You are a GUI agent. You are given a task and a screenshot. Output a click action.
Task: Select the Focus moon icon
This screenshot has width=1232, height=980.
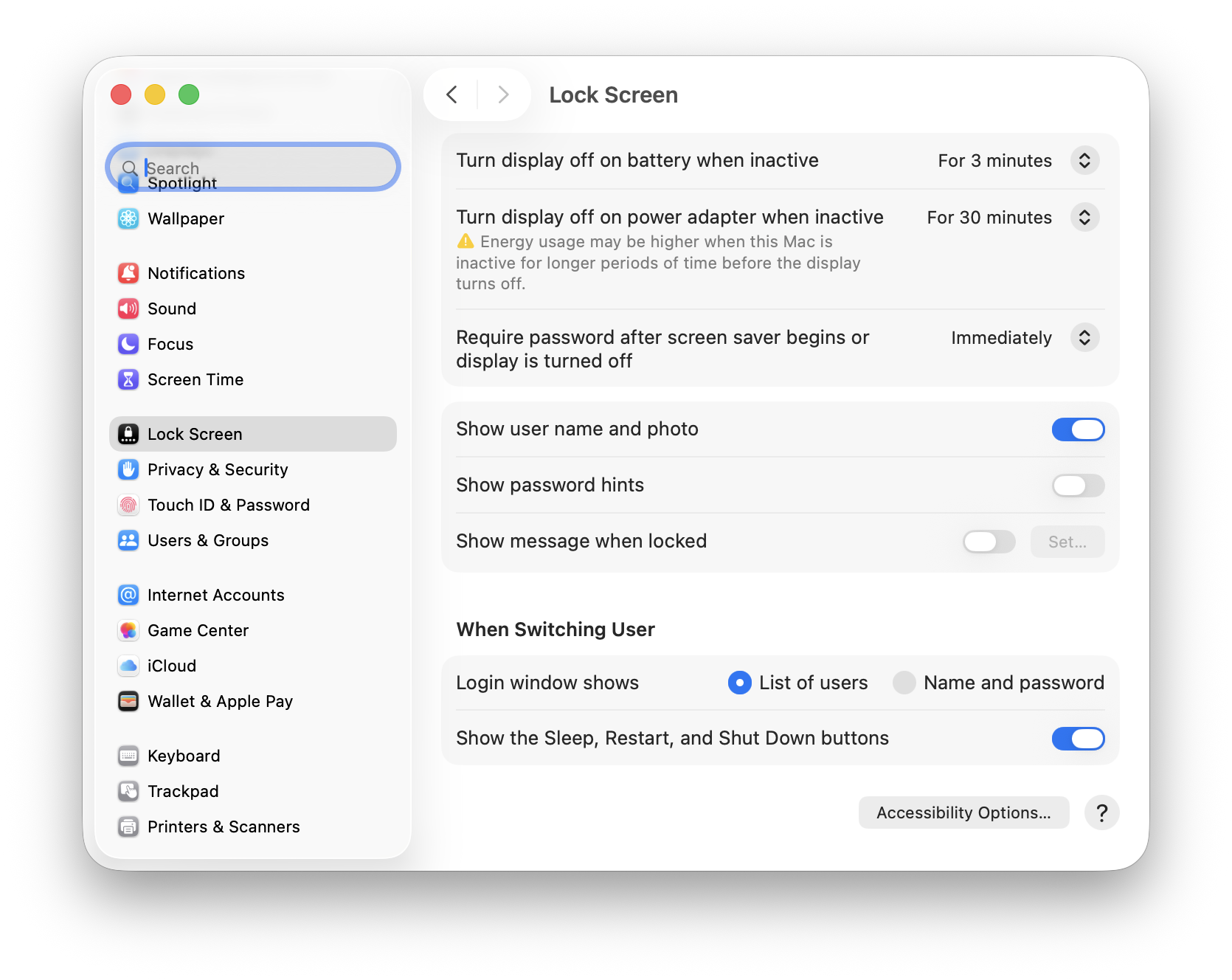pyautogui.click(x=128, y=344)
